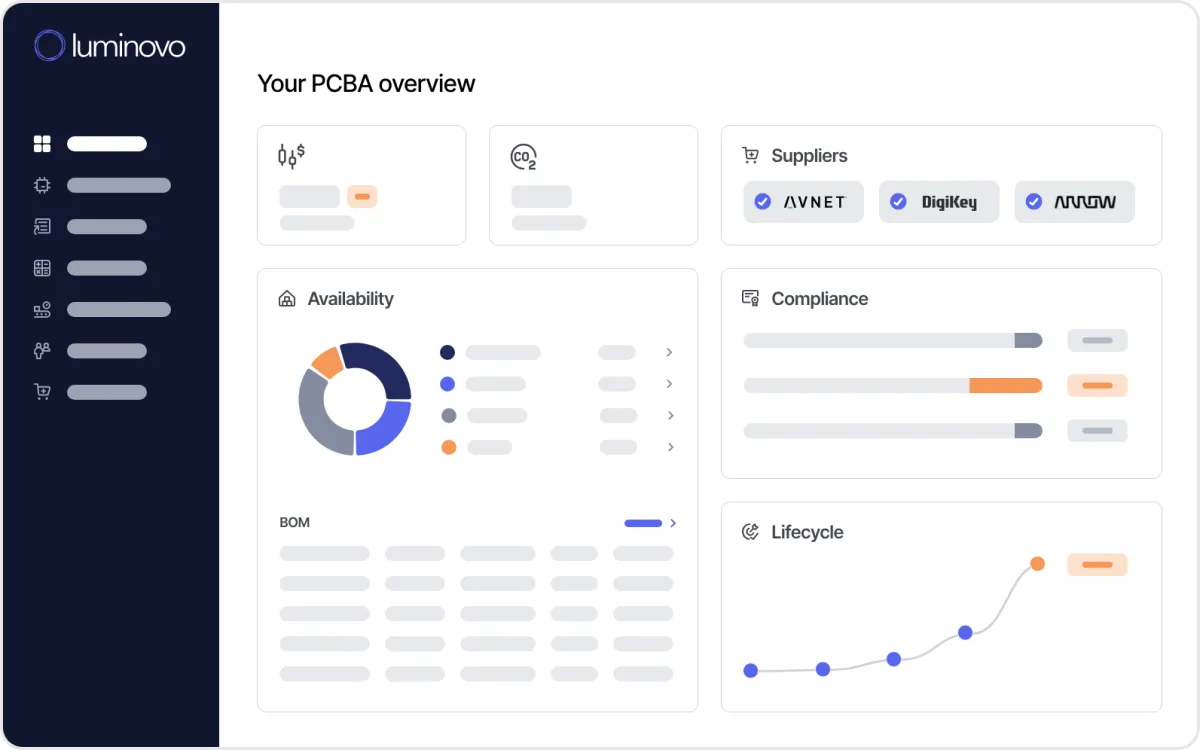Uncheck the DigiKey supplier checkbox
Viewport: 1200px width, 750px height.
pyautogui.click(x=898, y=202)
